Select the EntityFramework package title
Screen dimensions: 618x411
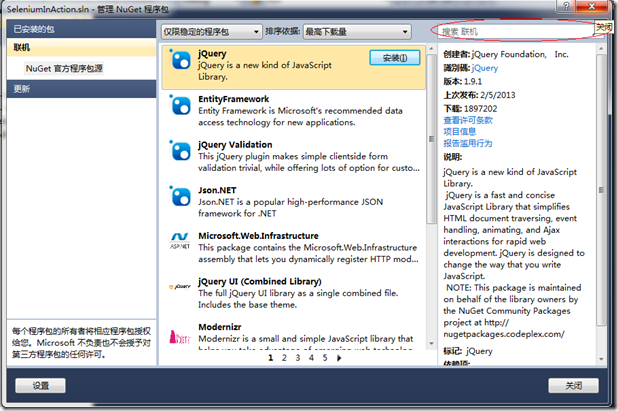click(x=233, y=99)
